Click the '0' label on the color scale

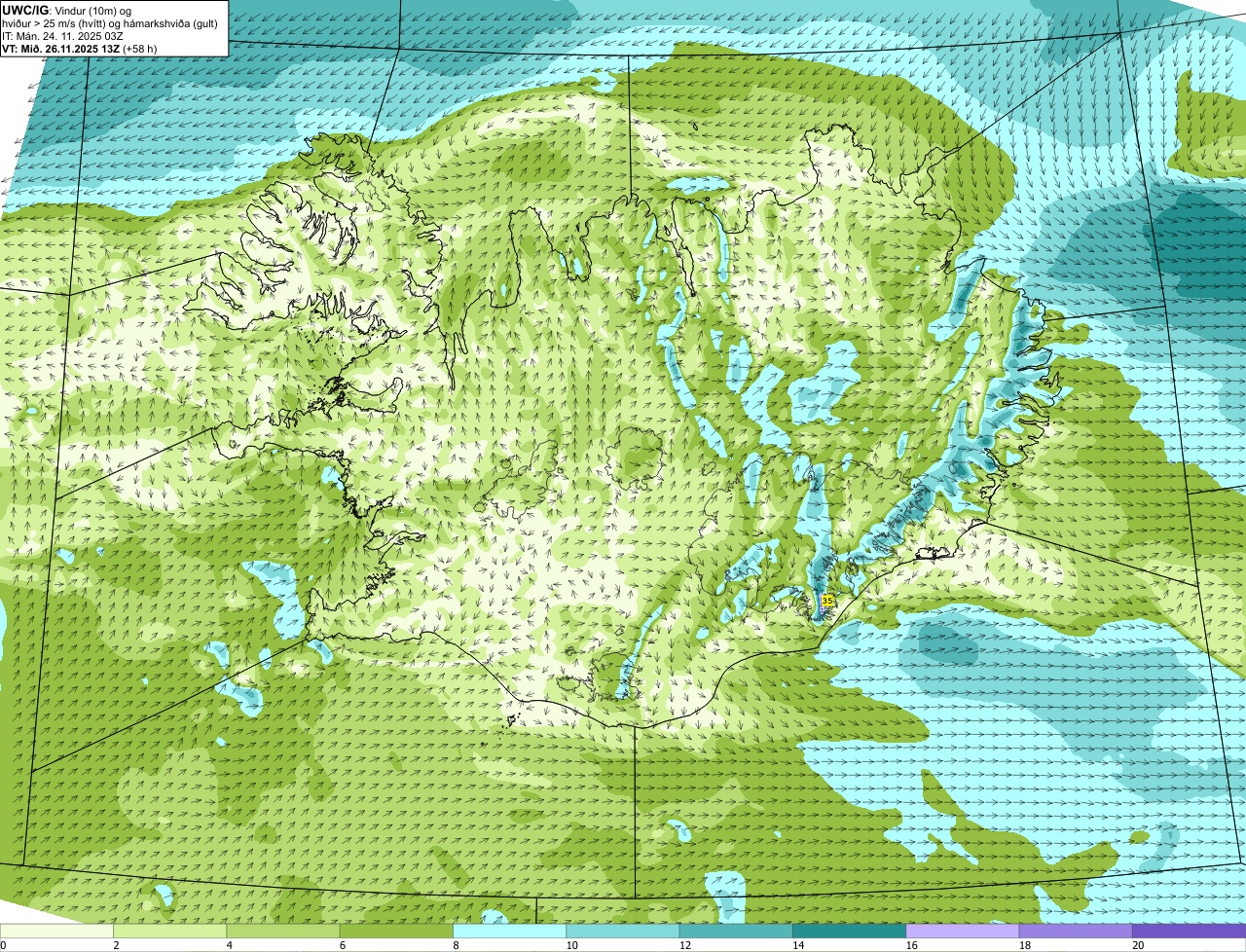(3, 945)
